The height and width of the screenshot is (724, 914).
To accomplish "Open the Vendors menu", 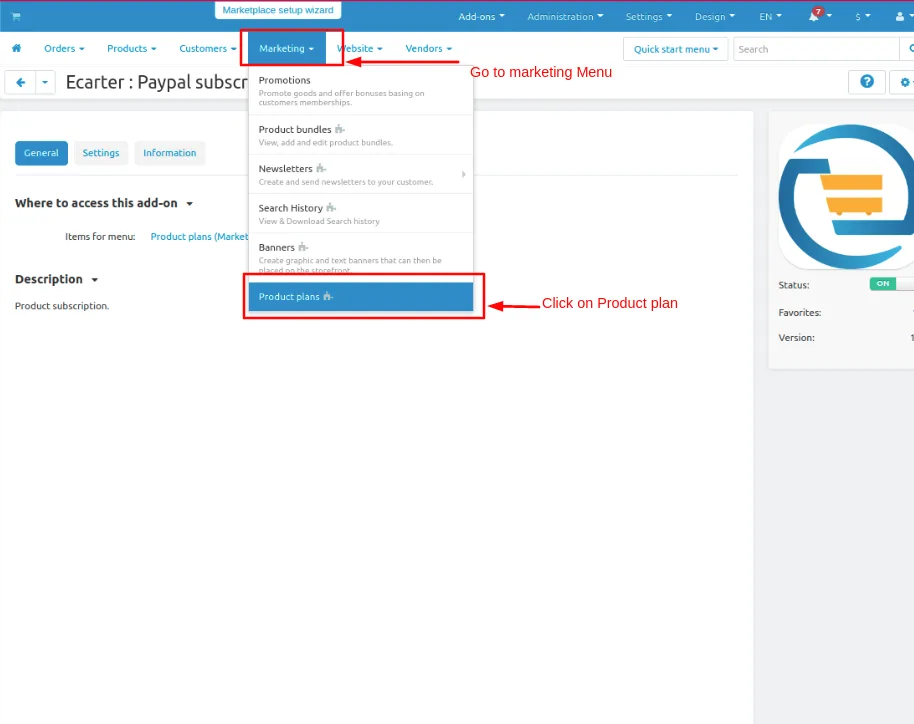I will point(428,48).
